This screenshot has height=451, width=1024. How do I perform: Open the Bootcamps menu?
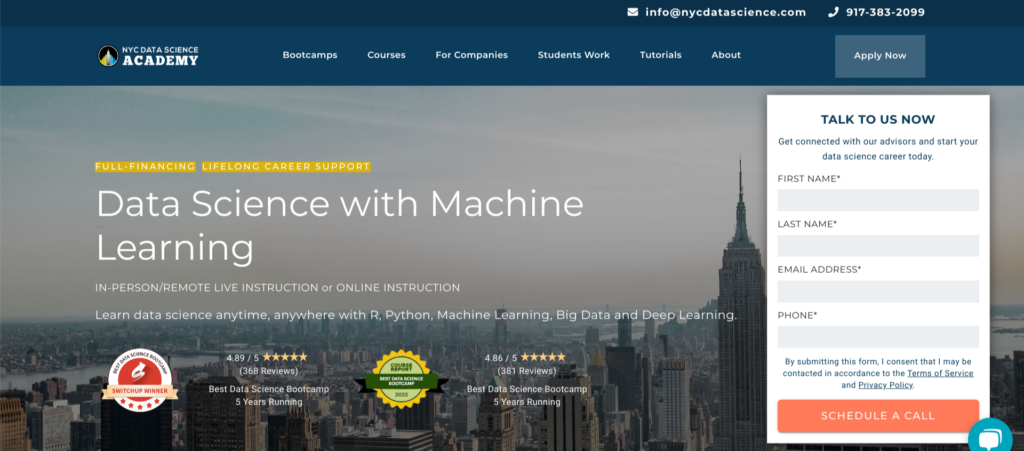(x=310, y=55)
